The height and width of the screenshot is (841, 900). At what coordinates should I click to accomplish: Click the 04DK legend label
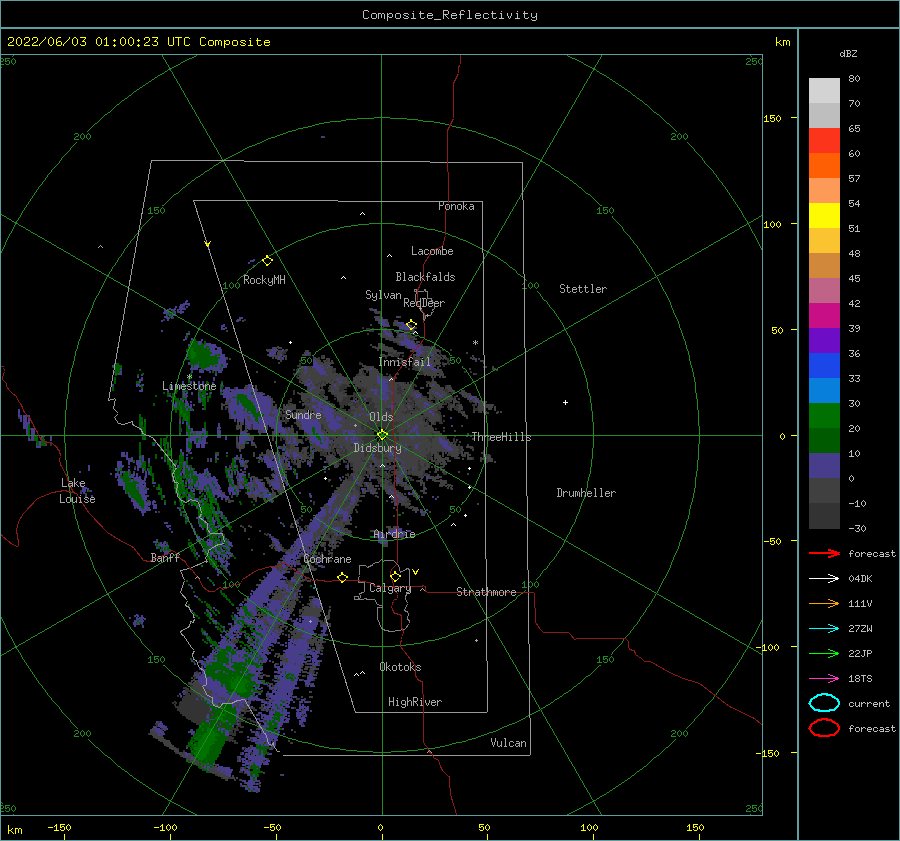[860, 579]
